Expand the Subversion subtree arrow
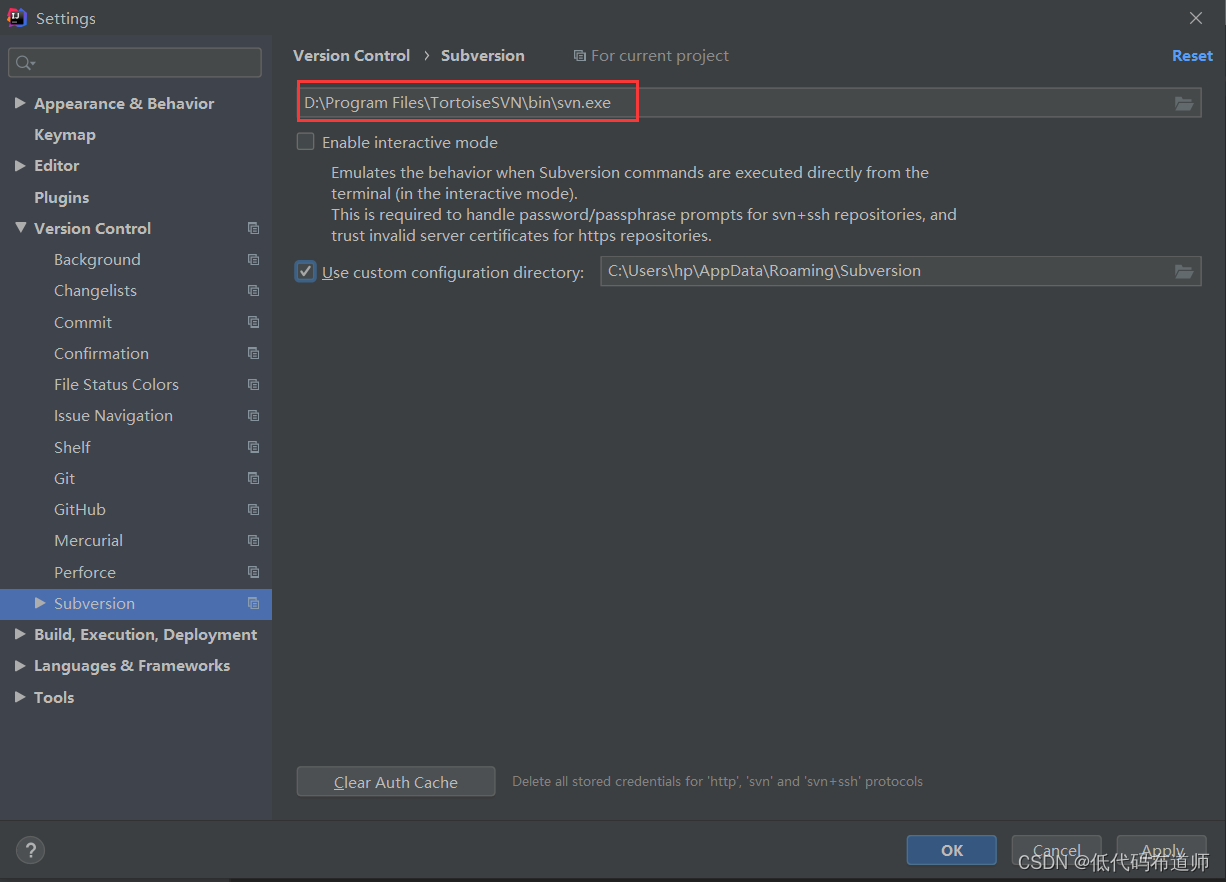The width and height of the screenshot is (1226, 882). [x=40, y=603]
